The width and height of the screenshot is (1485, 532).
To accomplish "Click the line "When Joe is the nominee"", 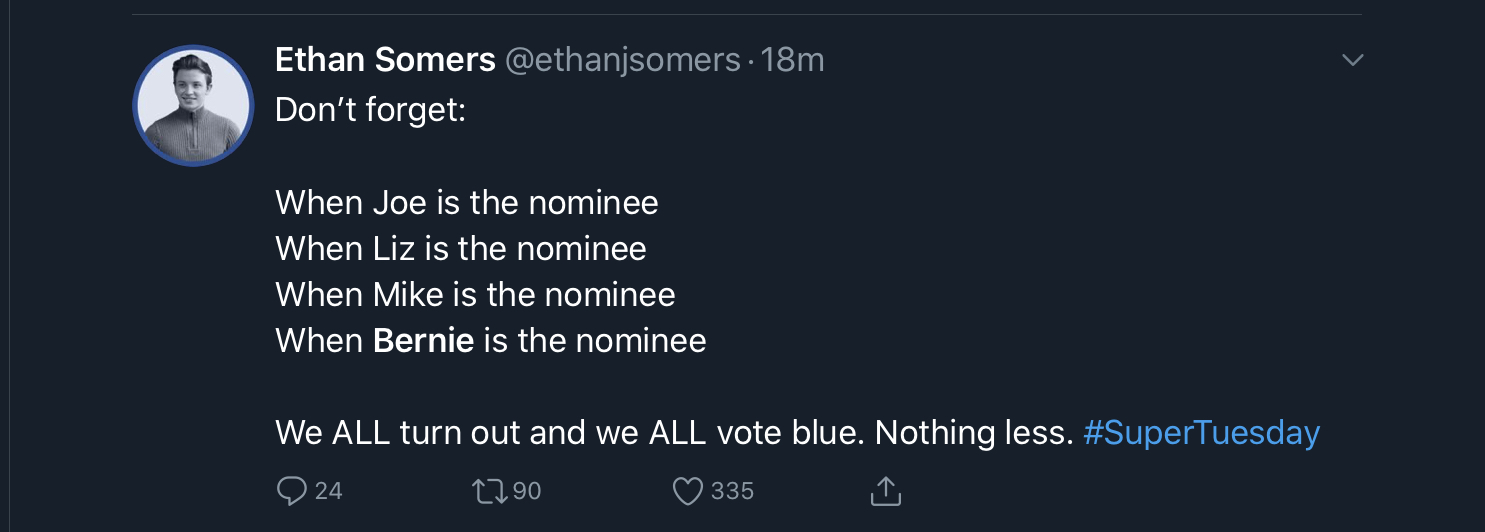I will (x=467, y=203).
